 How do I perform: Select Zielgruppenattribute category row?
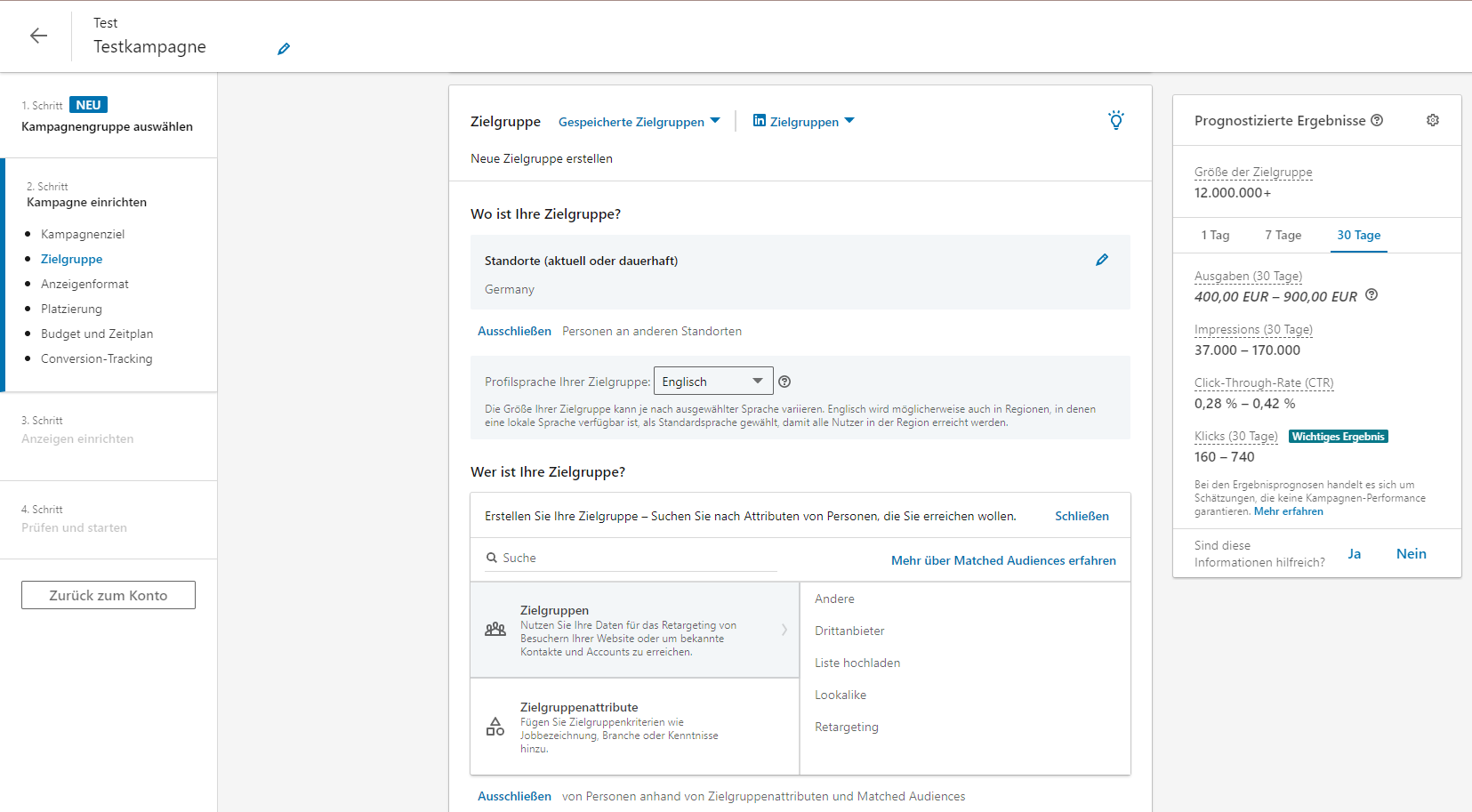[x=635, y=727]
